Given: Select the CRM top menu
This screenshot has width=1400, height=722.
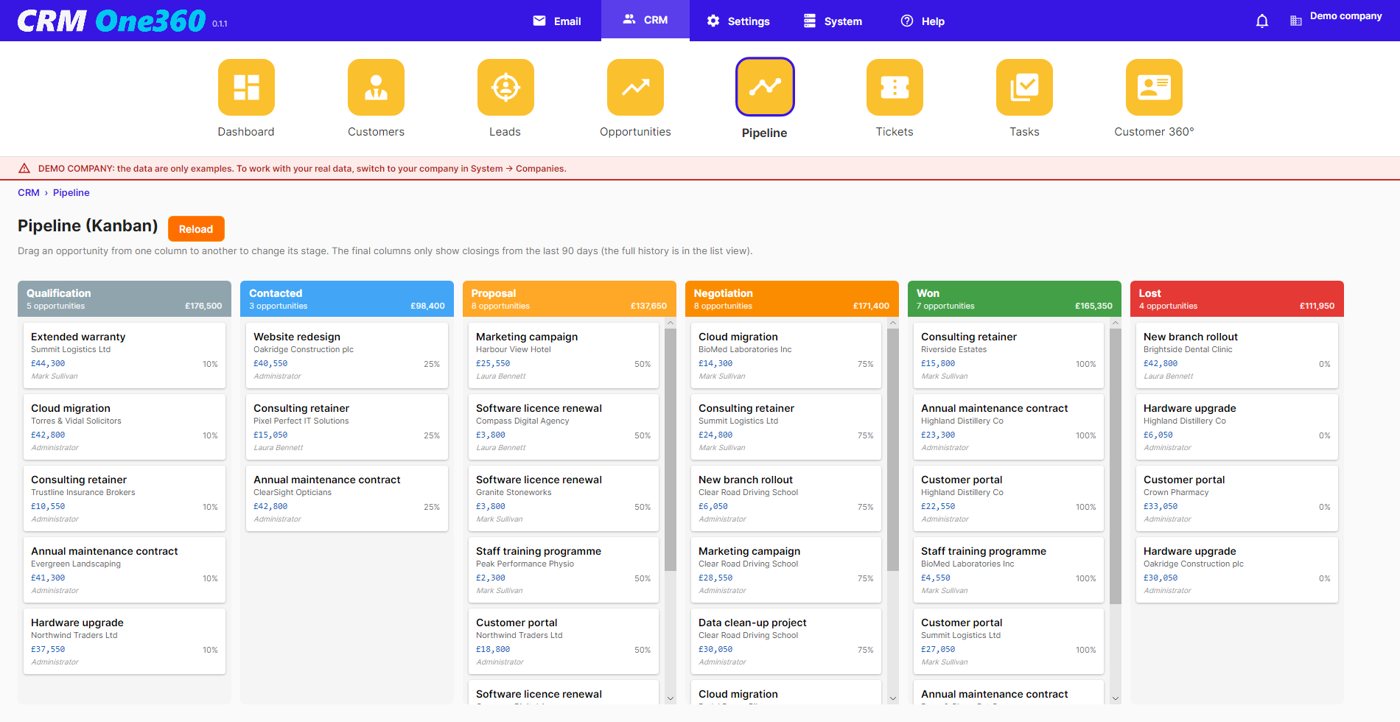Looking at the screenshot, I should (x=645, y=20).
